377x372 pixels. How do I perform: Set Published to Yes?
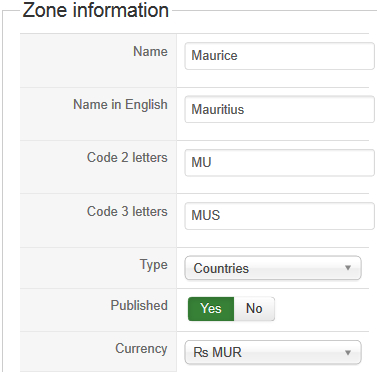(211, 309)
